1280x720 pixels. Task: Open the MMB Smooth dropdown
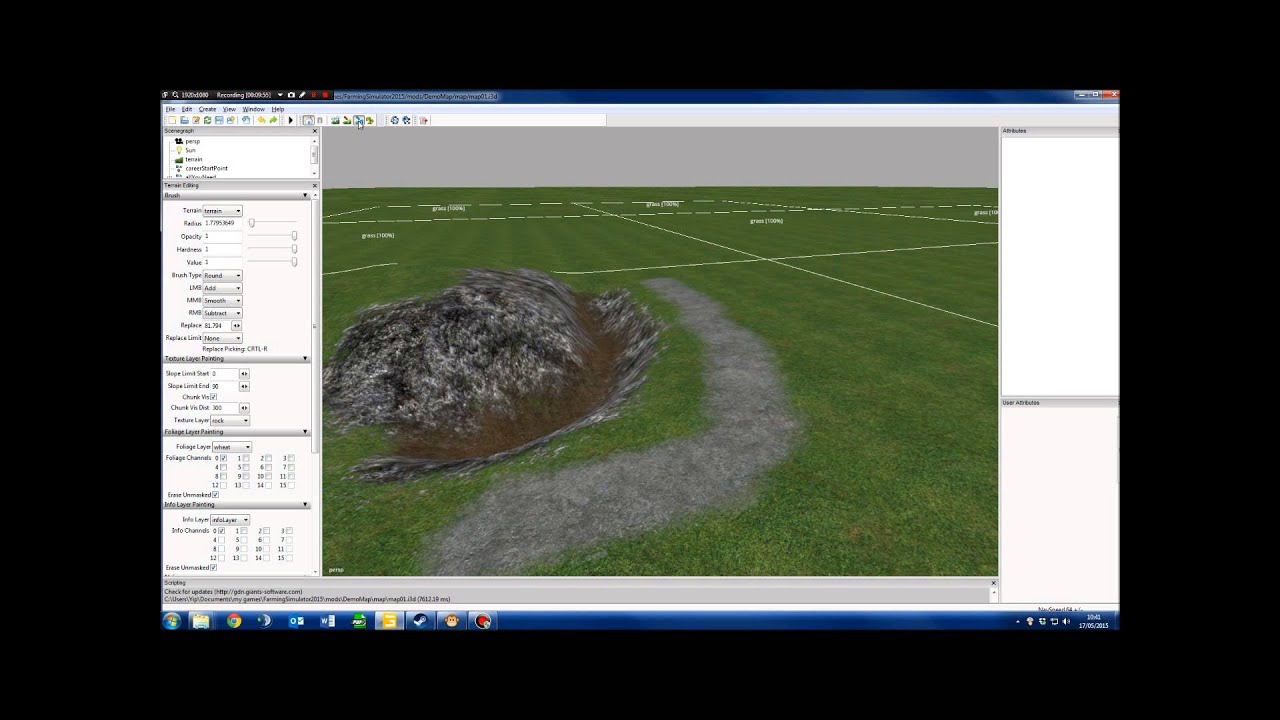tap(222, 301)
